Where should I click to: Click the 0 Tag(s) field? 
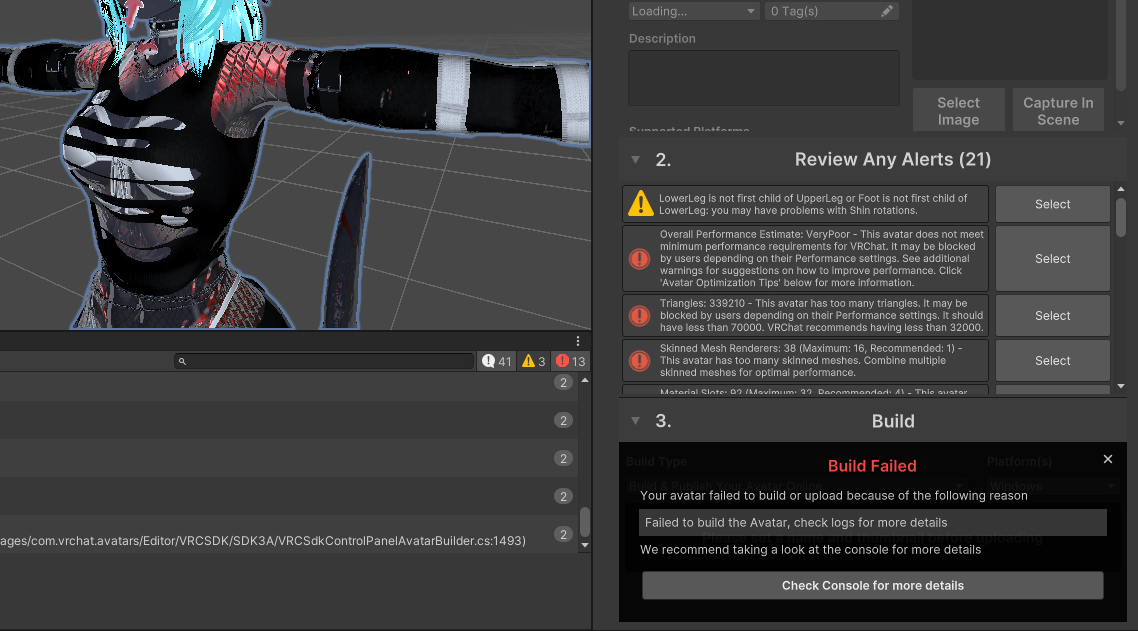(x=832, y=11)
